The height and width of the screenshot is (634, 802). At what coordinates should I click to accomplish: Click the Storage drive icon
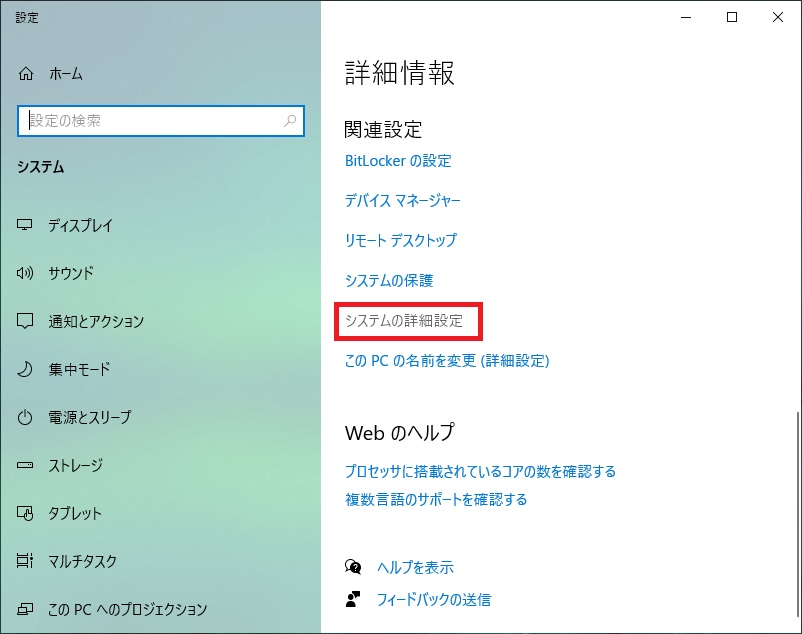coord(25,465)
